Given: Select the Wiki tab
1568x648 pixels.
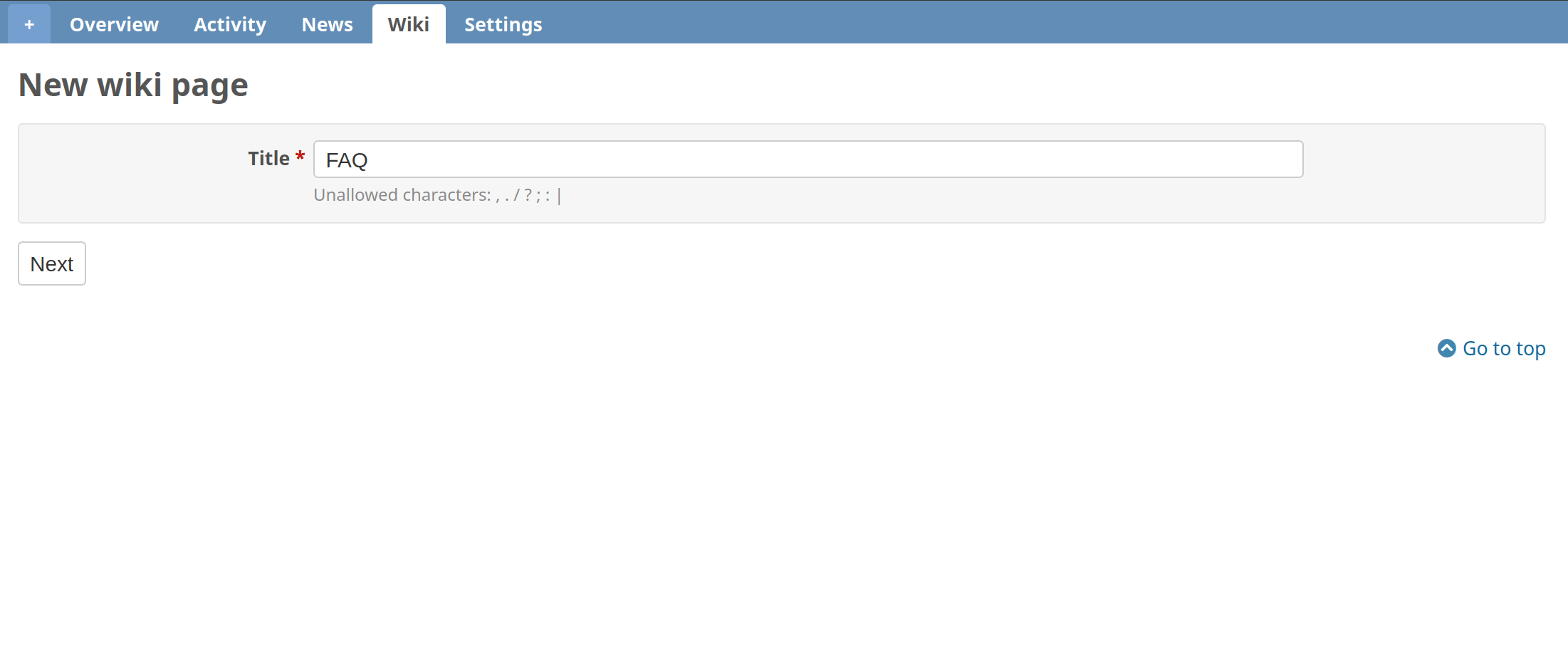Looking at the screenshot, I should pyautogui.click(x=408, y=24).
